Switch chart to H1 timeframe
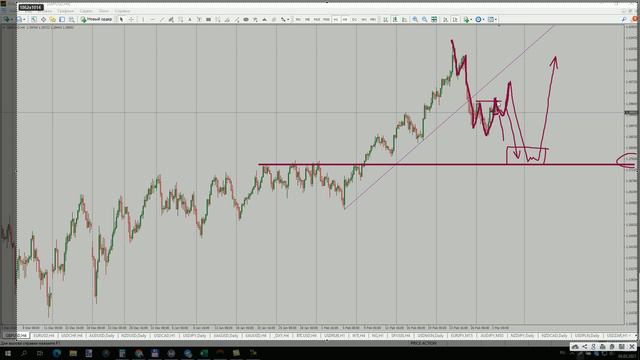This screenshot has width=640, height=360. pyautogui.click(x=336, y=19)
